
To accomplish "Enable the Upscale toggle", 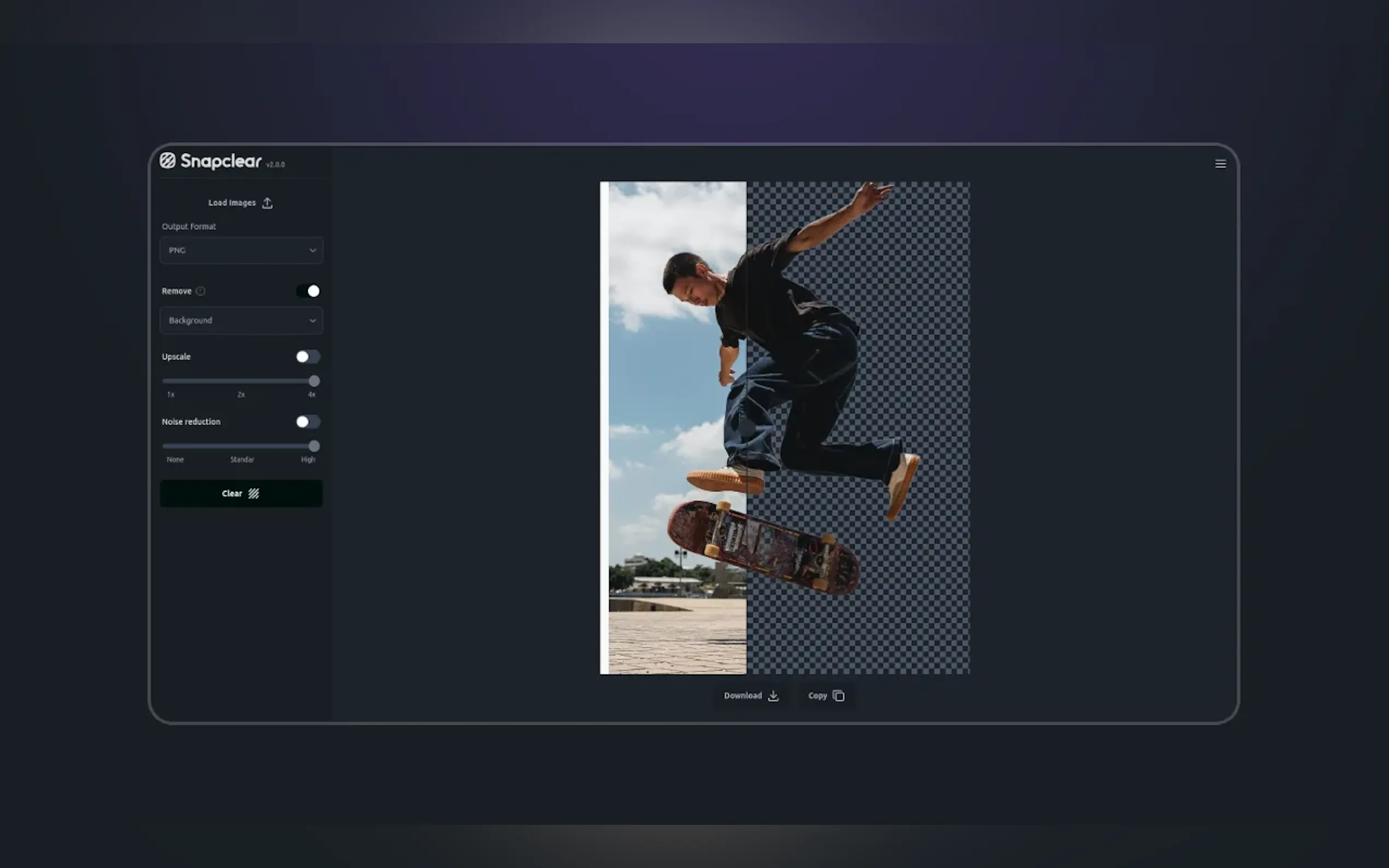I will (x=308, y=356).
